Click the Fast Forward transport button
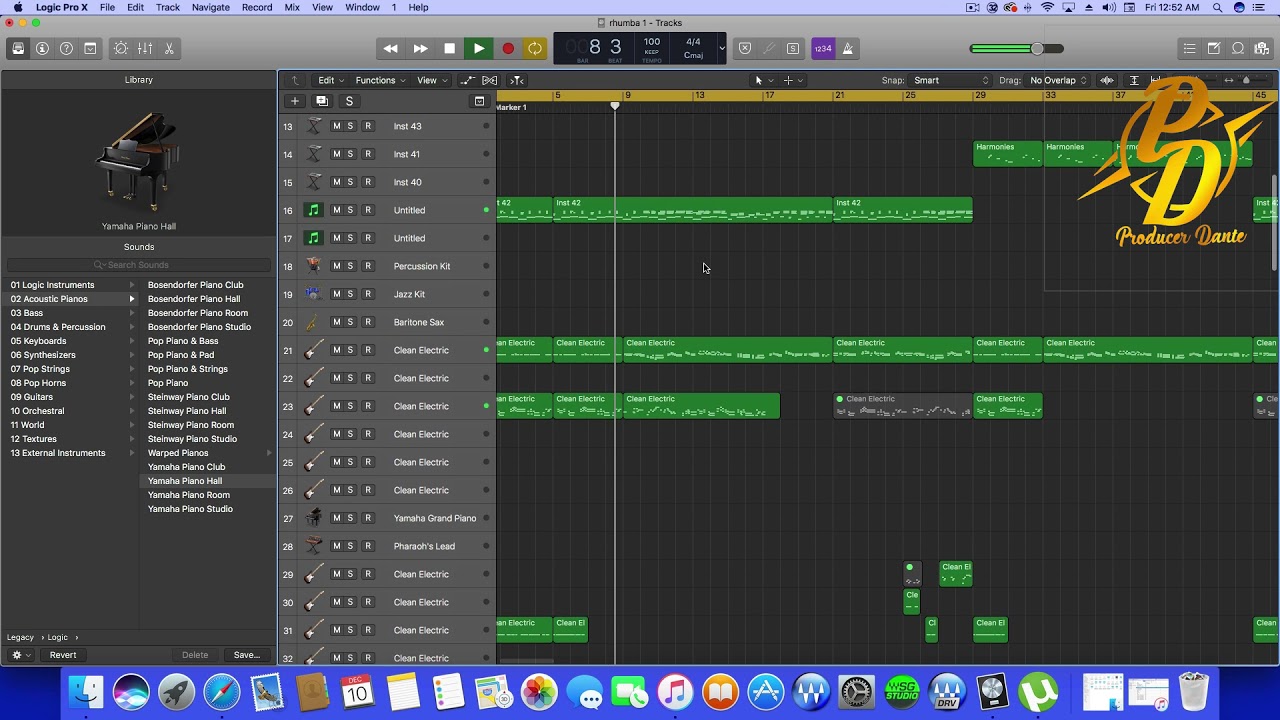Image resolution: width=1280 pixels, height=720 pixels. (x=420, y=48)
